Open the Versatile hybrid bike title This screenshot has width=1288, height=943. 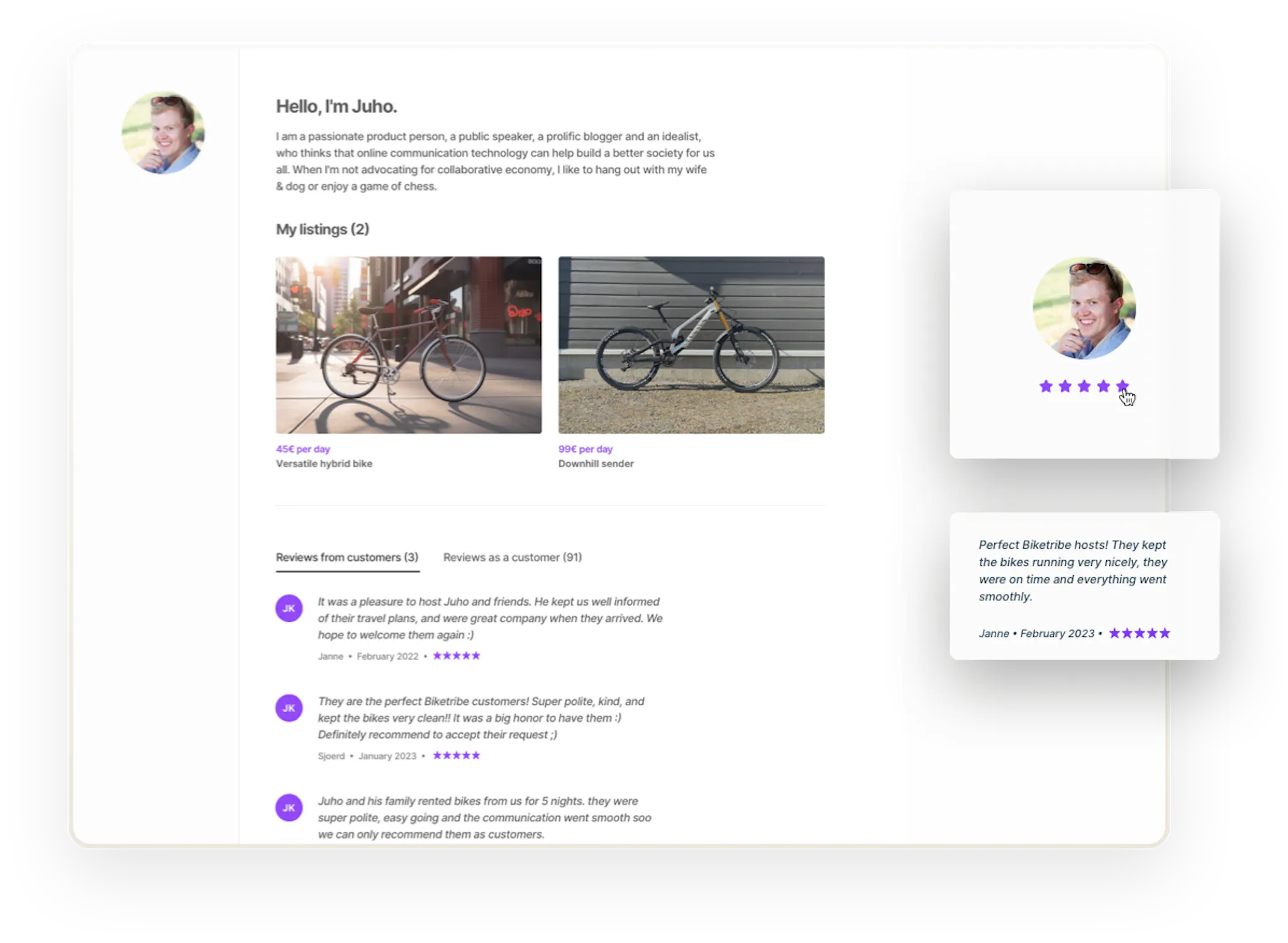tap(324, 463)
